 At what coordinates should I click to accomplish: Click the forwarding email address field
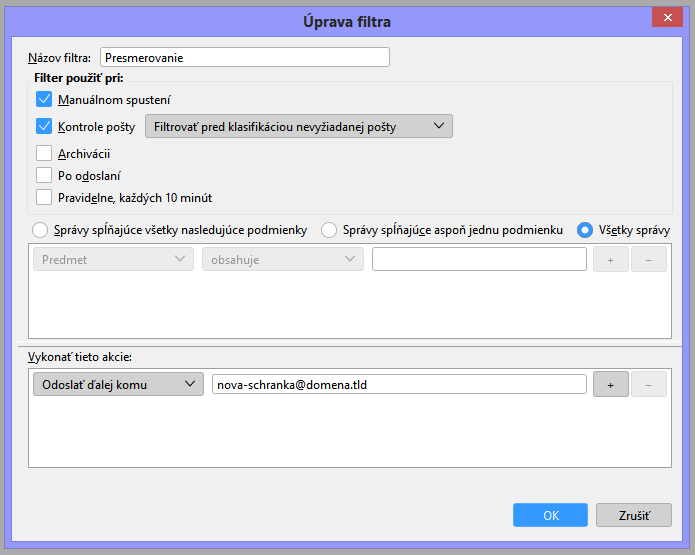coord(398,384)
